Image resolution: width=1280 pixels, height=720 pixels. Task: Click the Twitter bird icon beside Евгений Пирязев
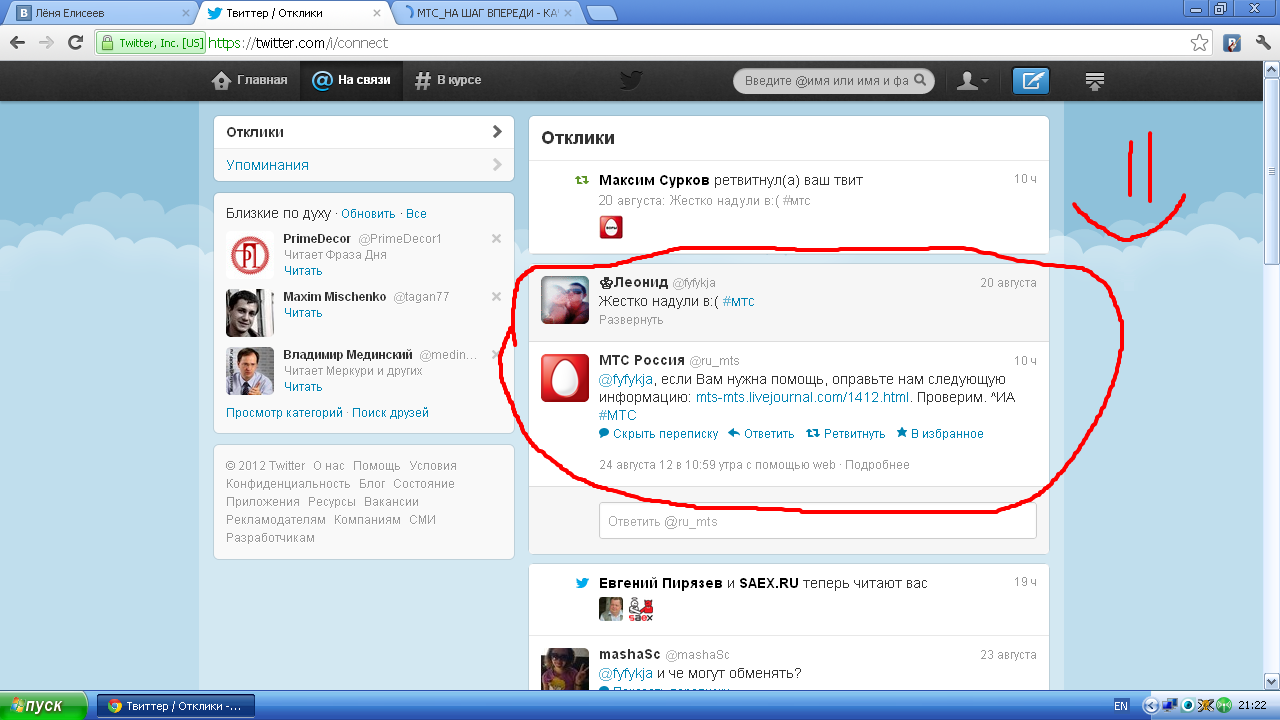tap(582, 583)
